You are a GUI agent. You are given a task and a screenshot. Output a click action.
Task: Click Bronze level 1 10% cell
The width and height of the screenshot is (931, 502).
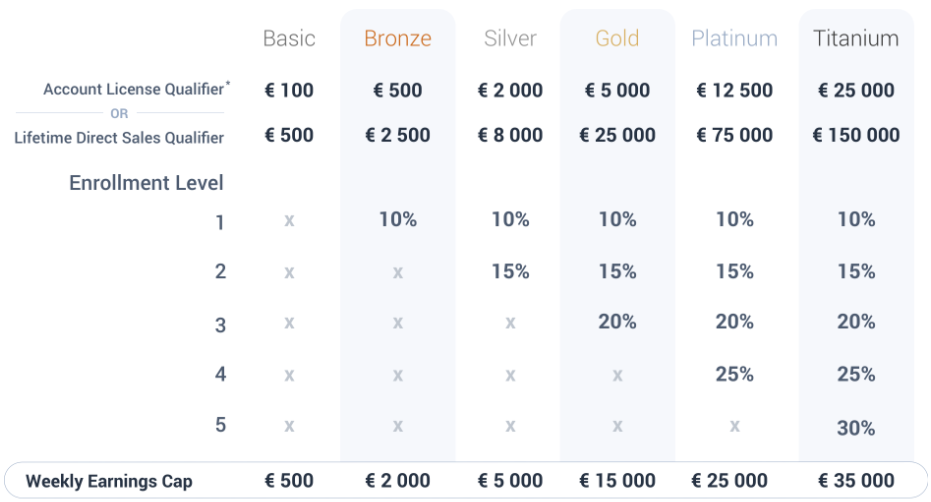[398, 220]
